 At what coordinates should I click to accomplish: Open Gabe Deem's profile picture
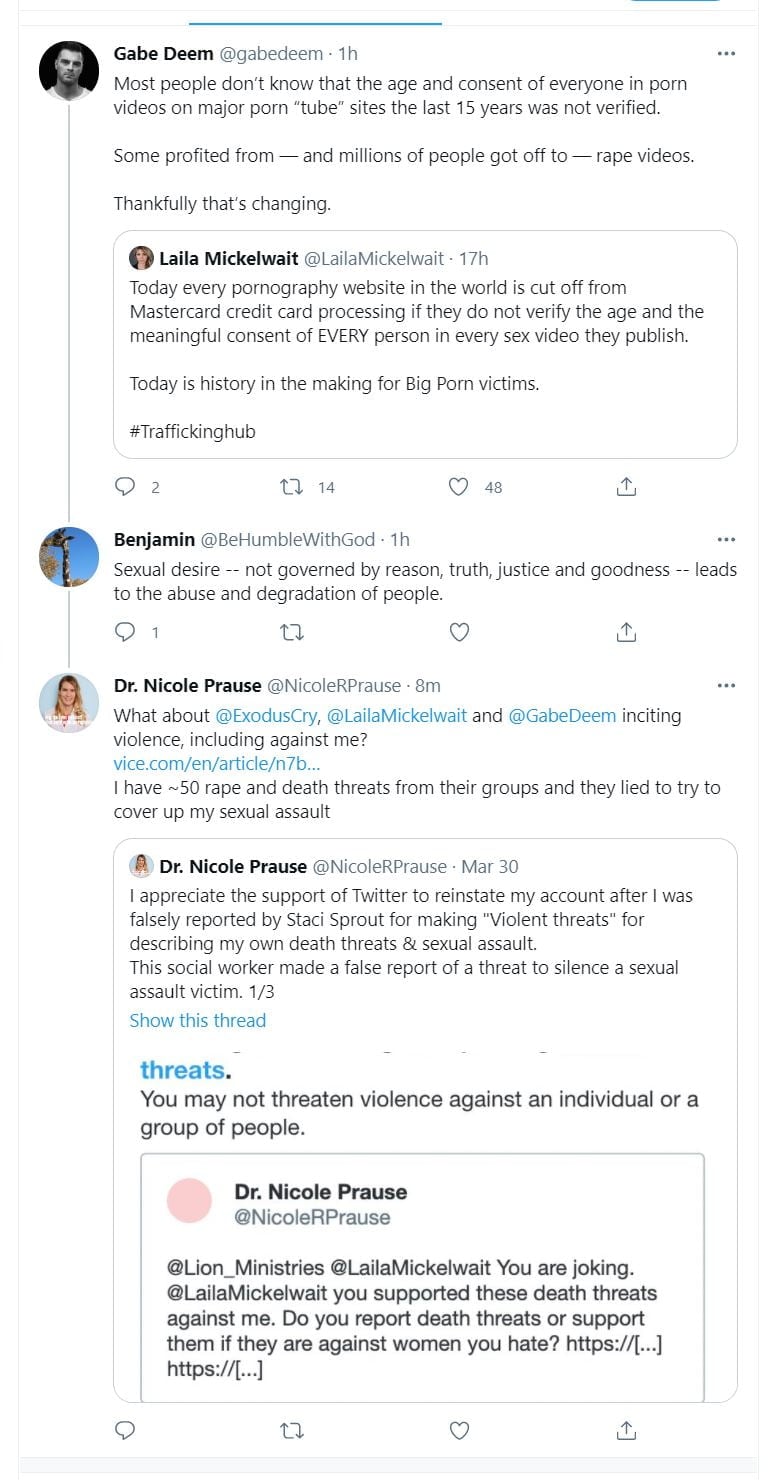(68, 71)
